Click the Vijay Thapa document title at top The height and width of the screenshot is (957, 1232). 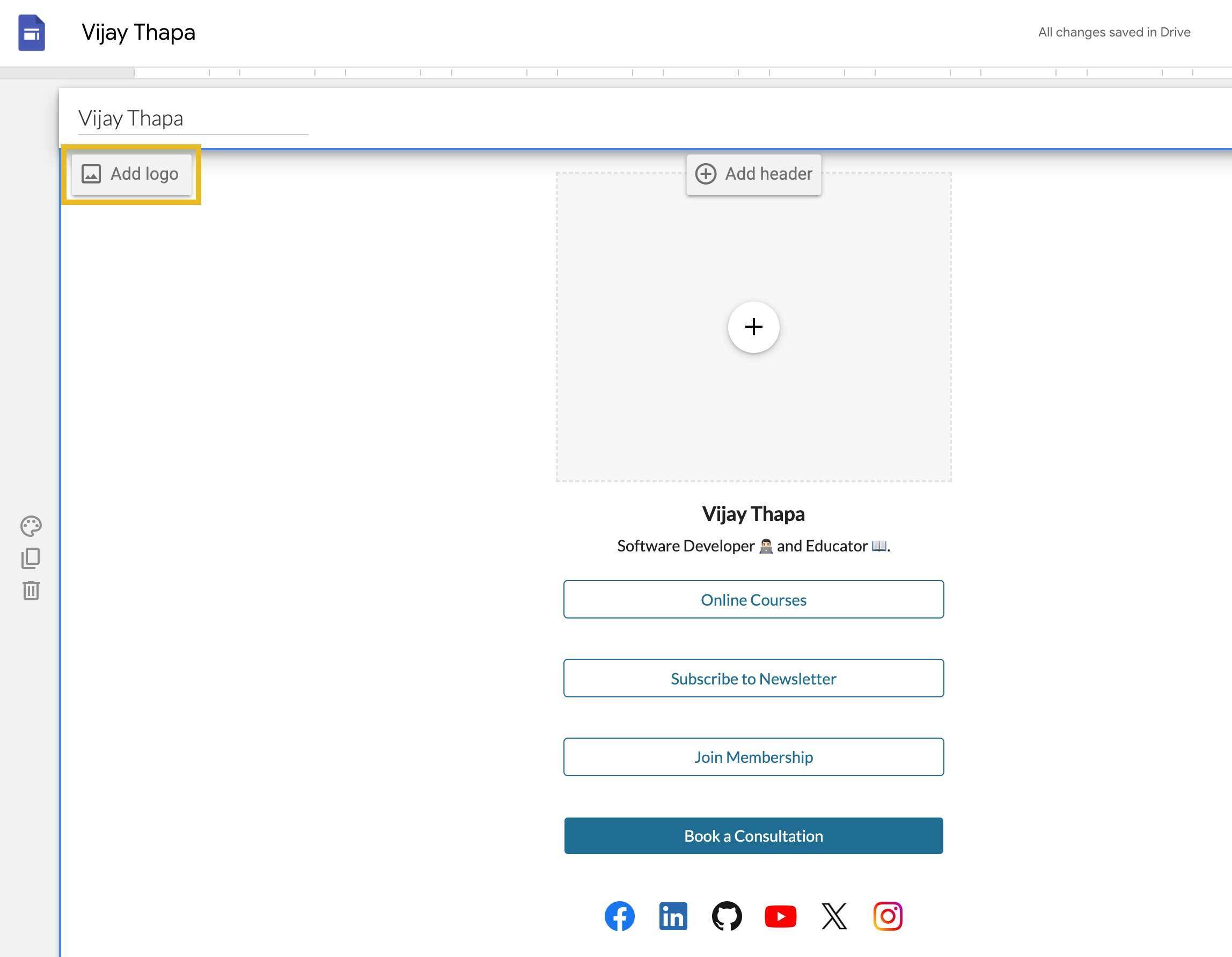click(x=138, y=33)
